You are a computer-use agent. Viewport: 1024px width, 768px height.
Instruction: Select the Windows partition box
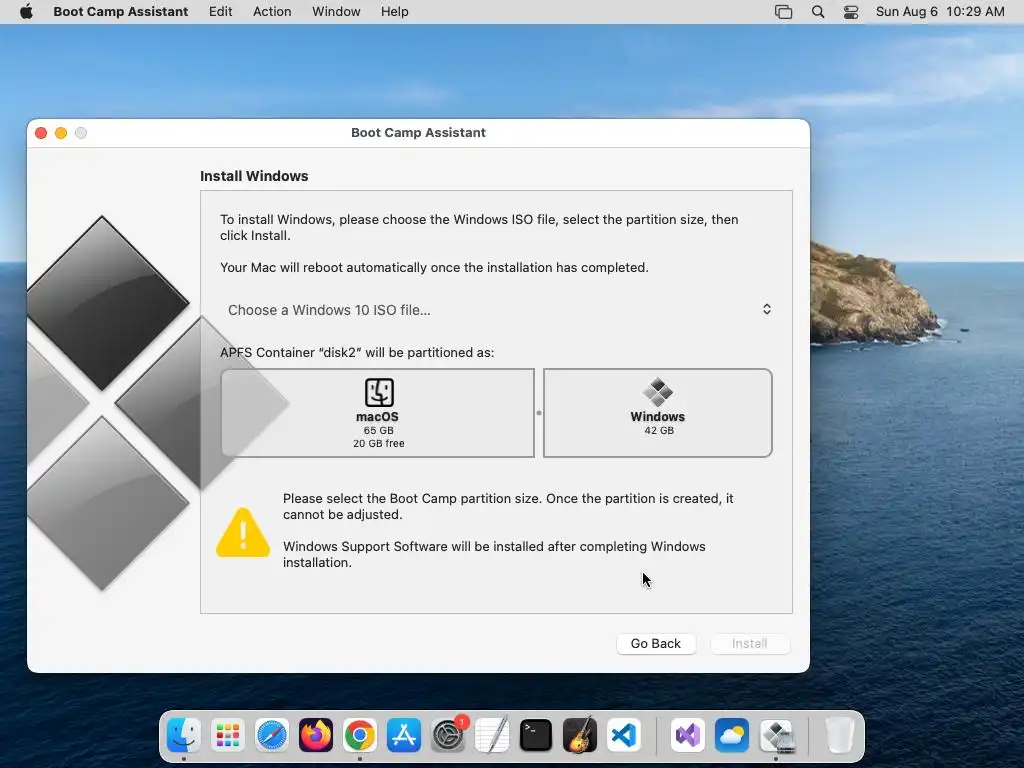pos(658,413)
